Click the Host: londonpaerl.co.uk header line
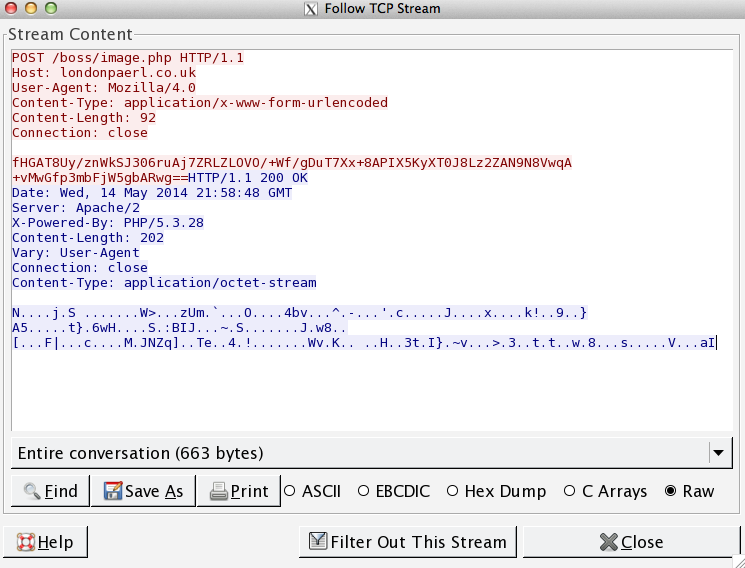 [104, 73]
